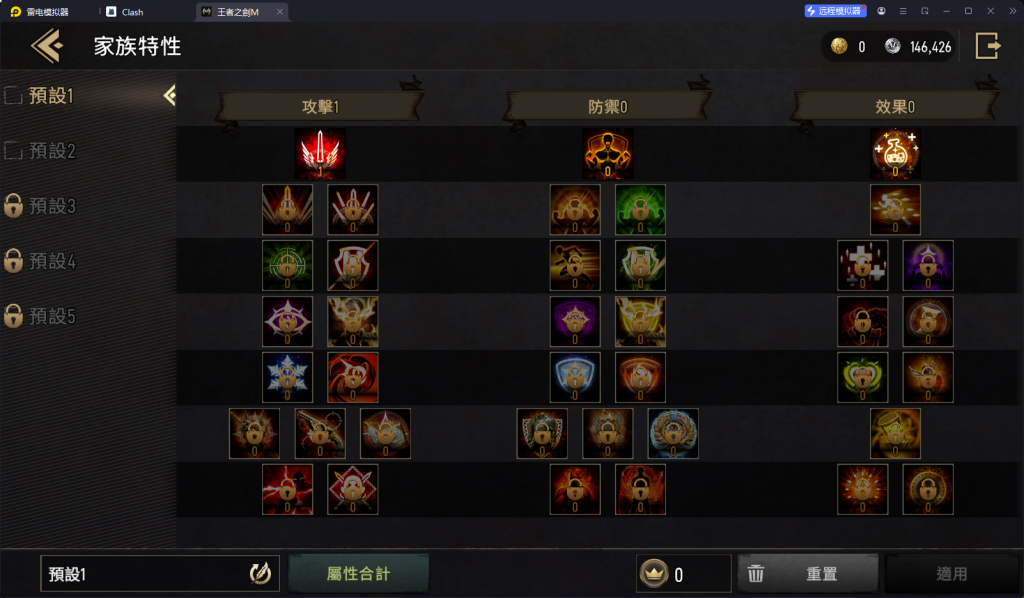This screenshot has width=1024, height=598.
Task: Click the 重置 reset button
Action: 807,573
